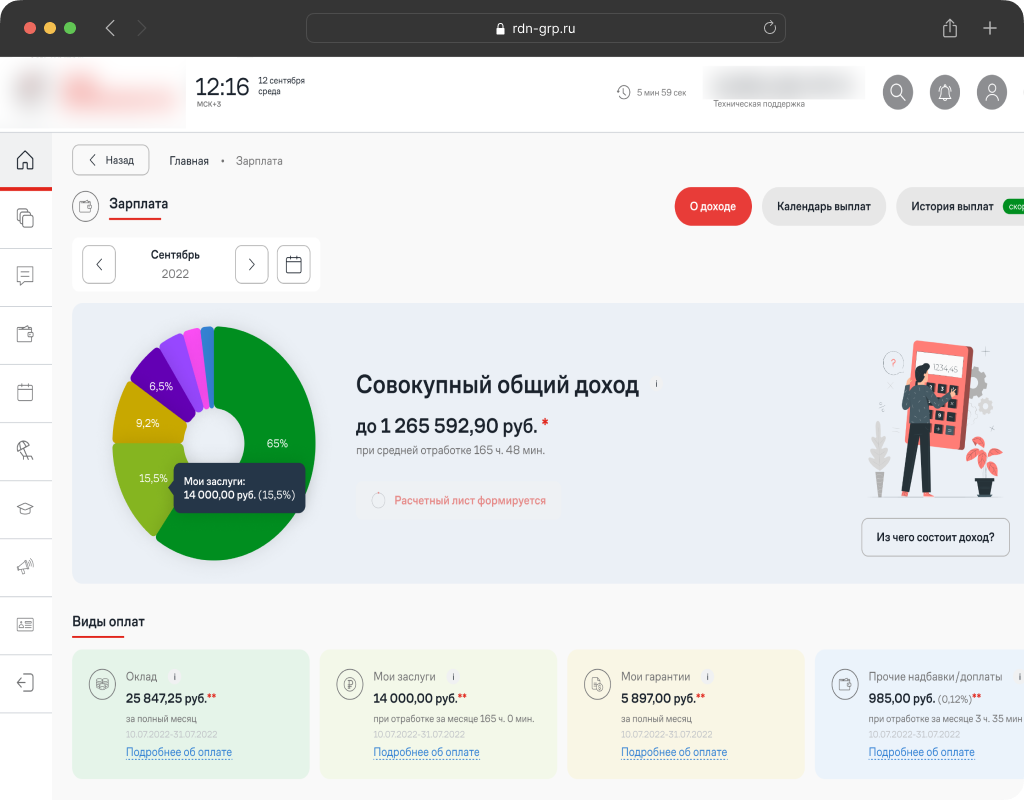Click the Из чего состоит доход? button
1024x800 pixels.
pos(935,537)
